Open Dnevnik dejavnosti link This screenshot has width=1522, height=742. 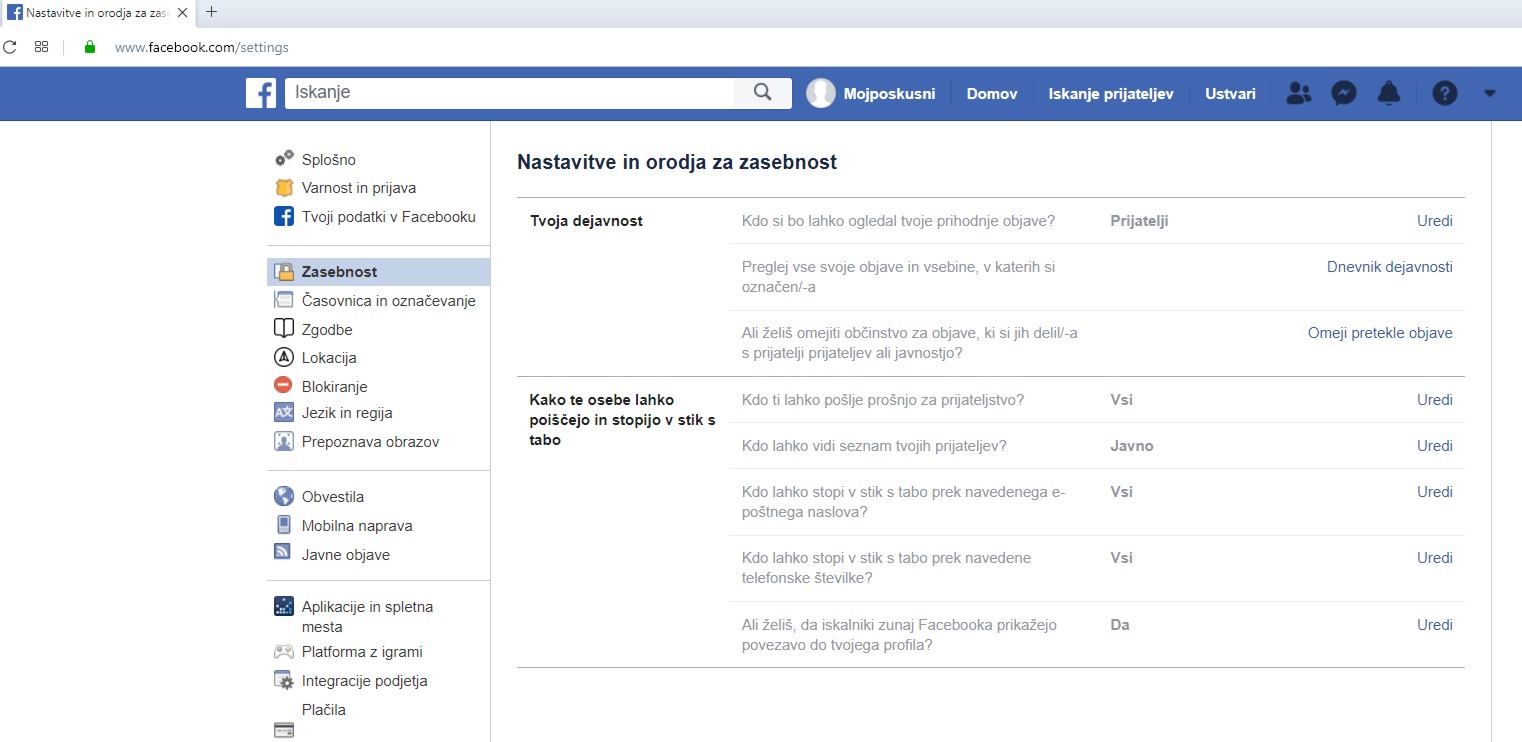coord(1389,267)
